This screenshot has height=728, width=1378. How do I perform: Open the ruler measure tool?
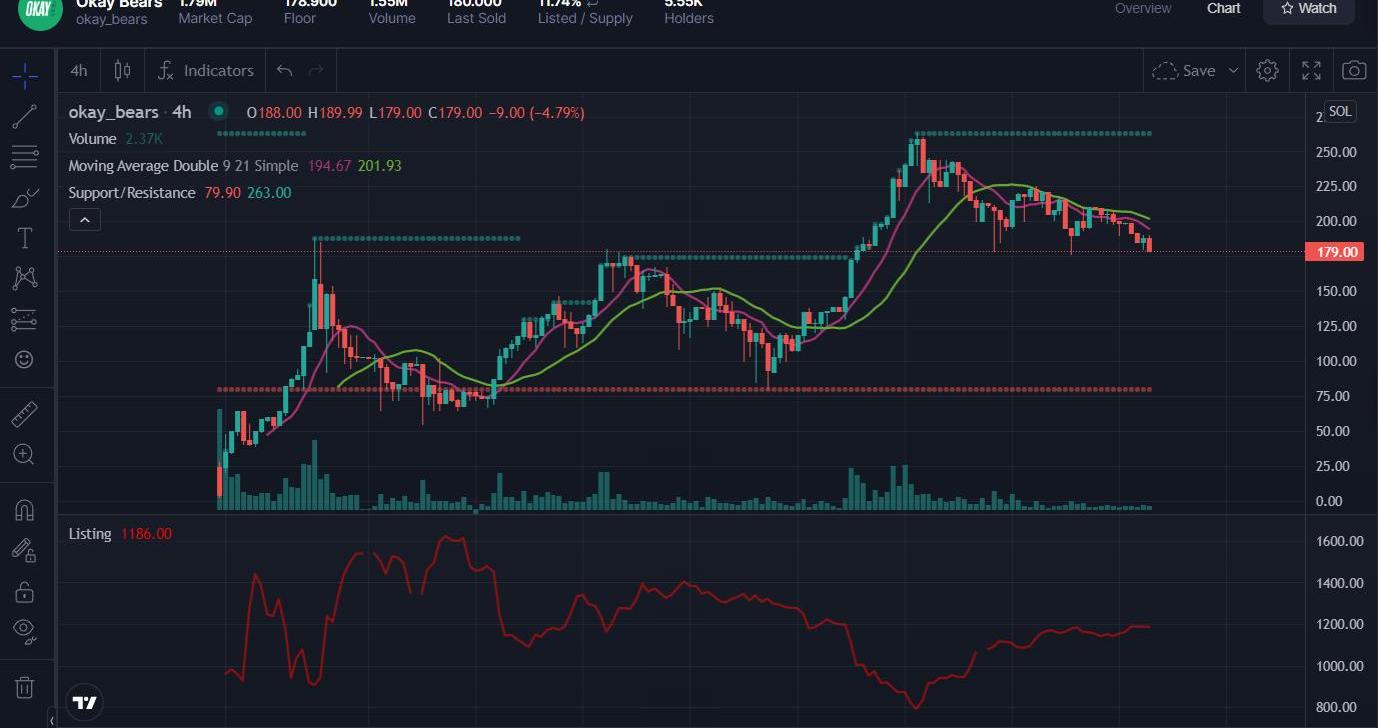click(x=25, y=413)
